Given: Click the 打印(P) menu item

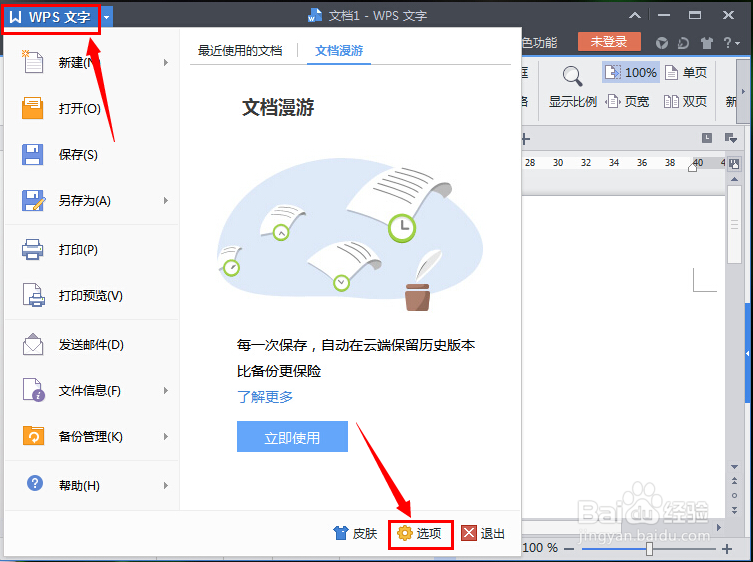Looking at the screenshot, I should click(x=92, y=249).
